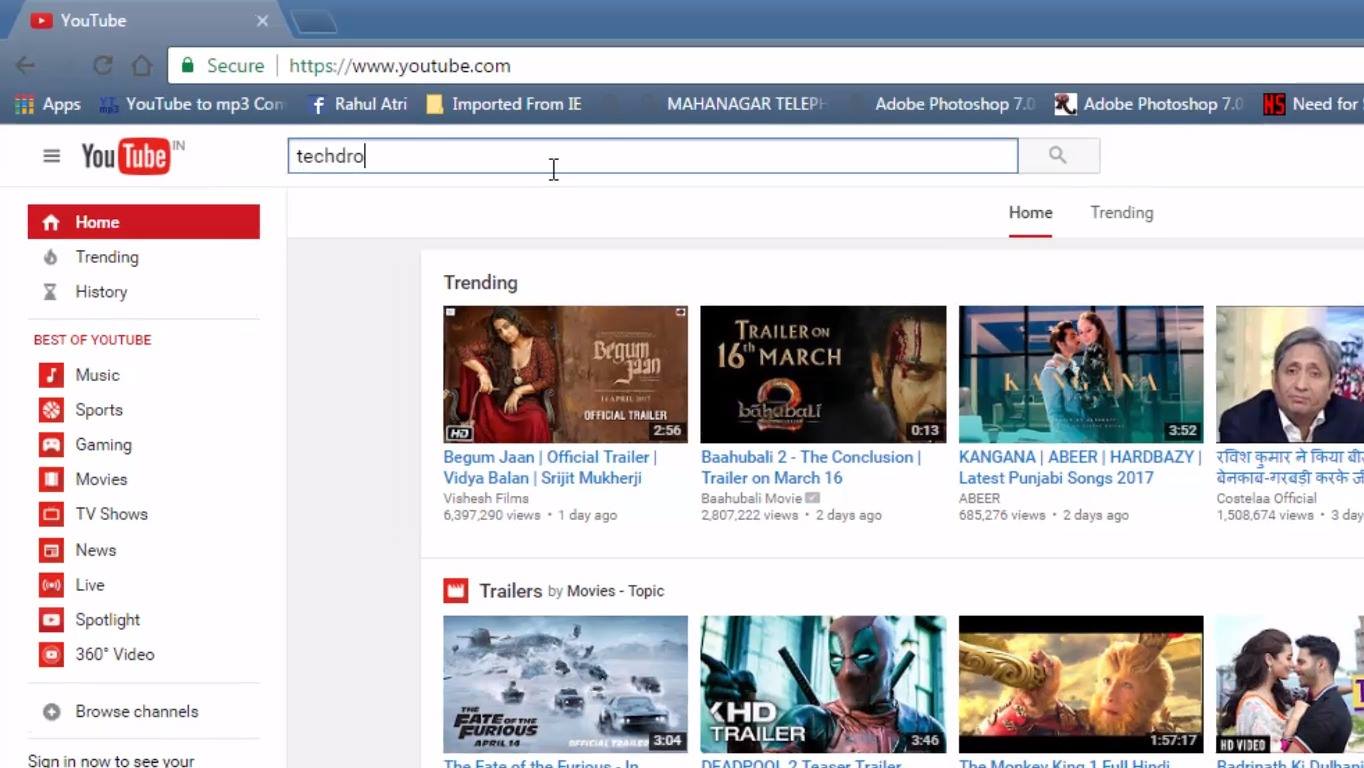Click the Movies - Topic channel link
Image resolution: width=1364 pixels, height=768 pixels.
click(x=615, y=591)
